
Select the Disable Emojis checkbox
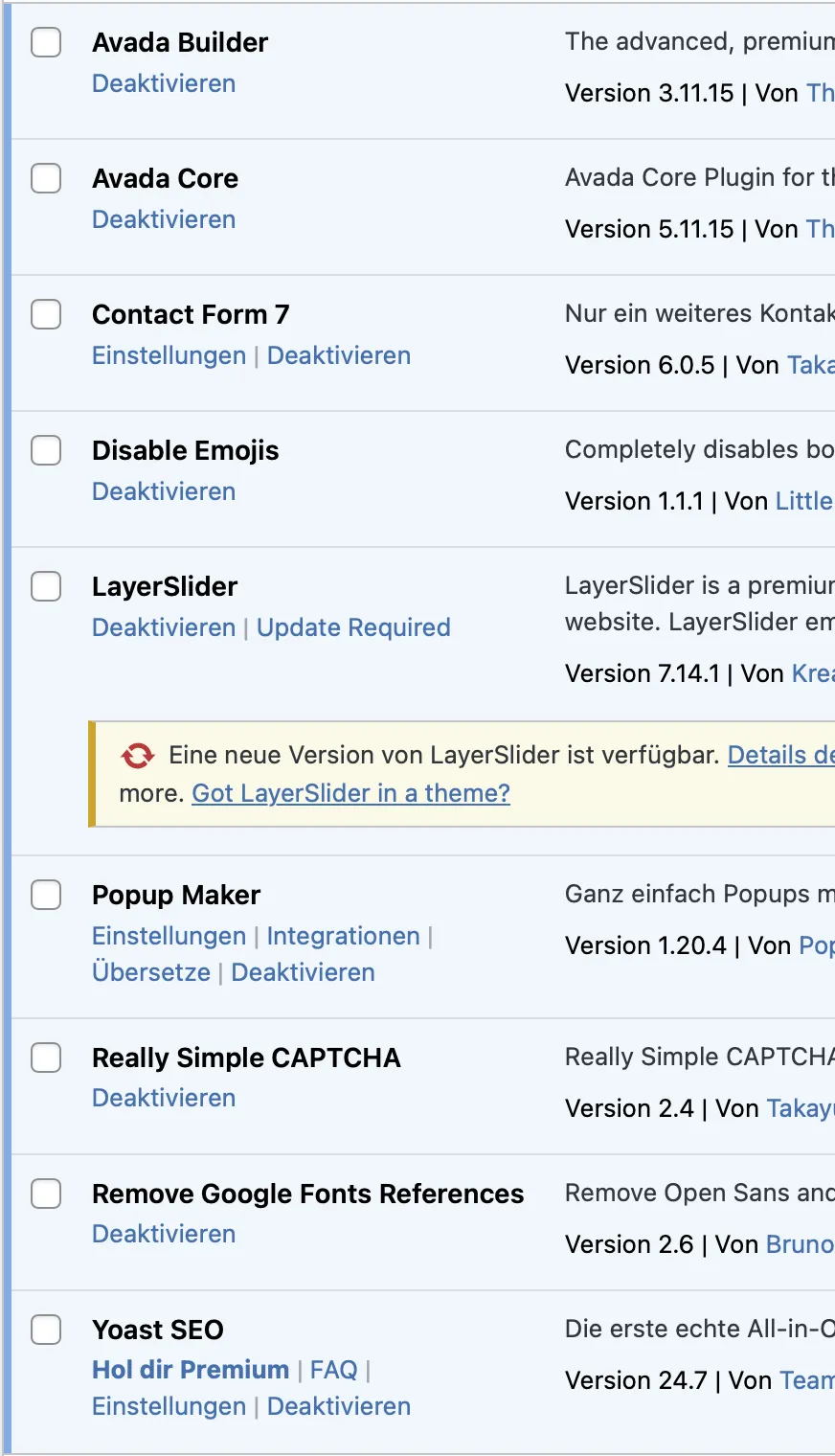tap(46, 450)
